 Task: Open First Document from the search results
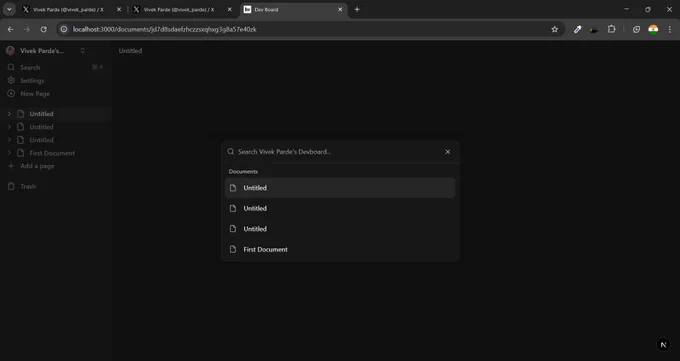(x=340, y=249)
